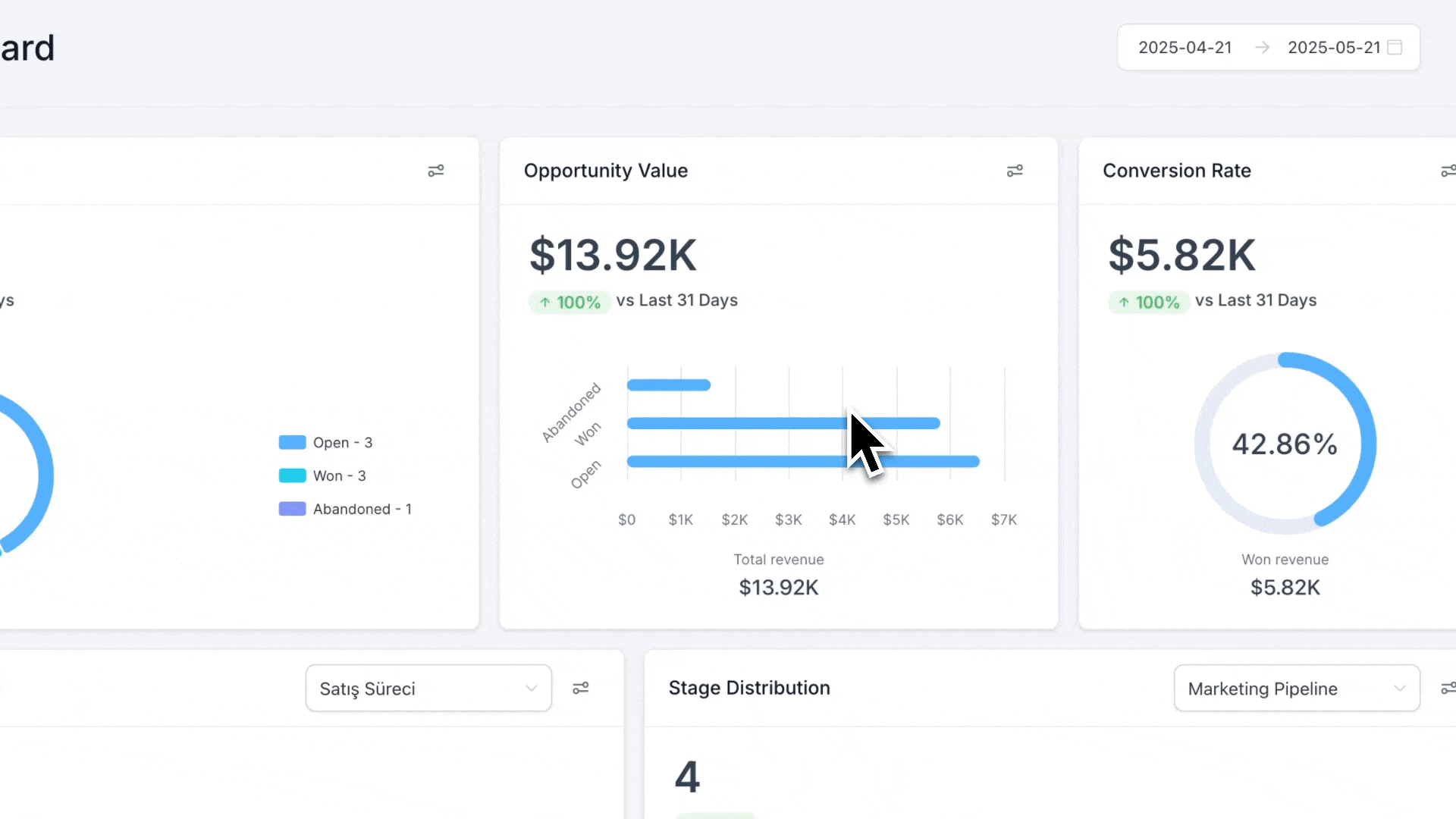Toggle Won series in chart legend
This screenshot has width=1456, height=819.
tap(339, 476)
